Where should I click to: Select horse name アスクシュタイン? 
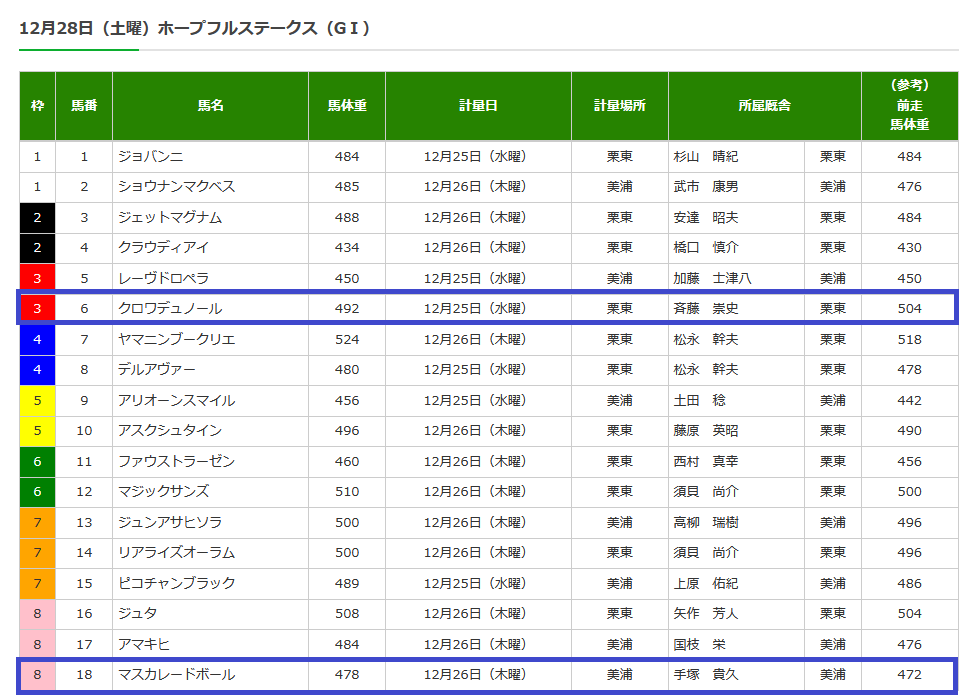[x=170, y=431]
